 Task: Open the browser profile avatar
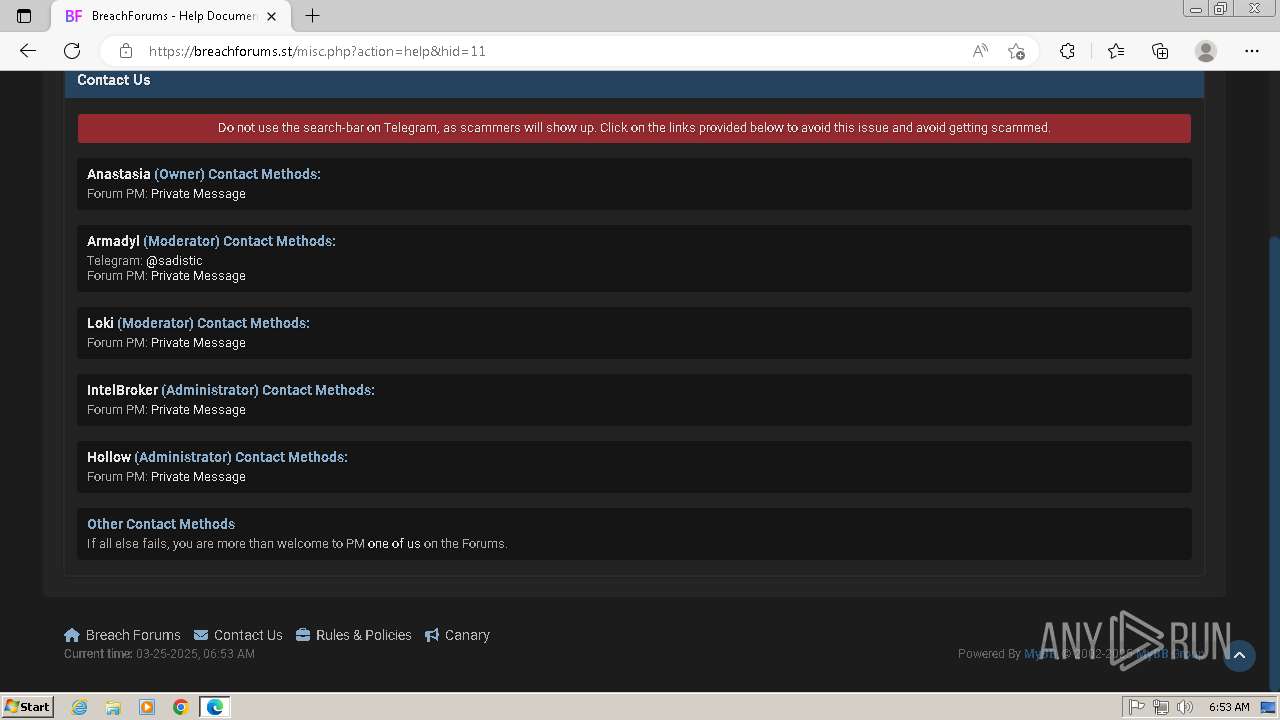coord(1206,51)
